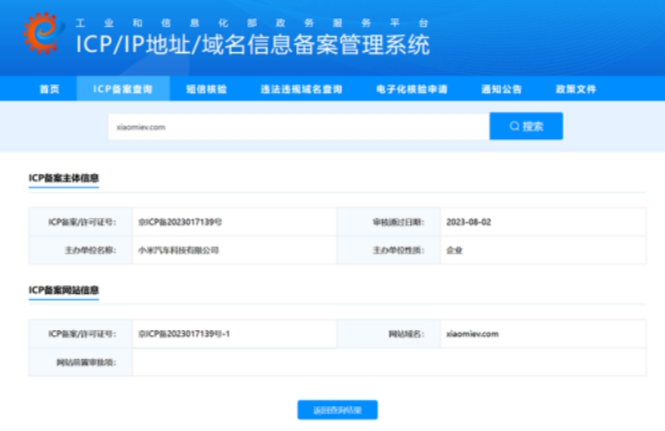Click the MIIT gear logo icon
Screen dimensions: 665x431
pos(45,35)
